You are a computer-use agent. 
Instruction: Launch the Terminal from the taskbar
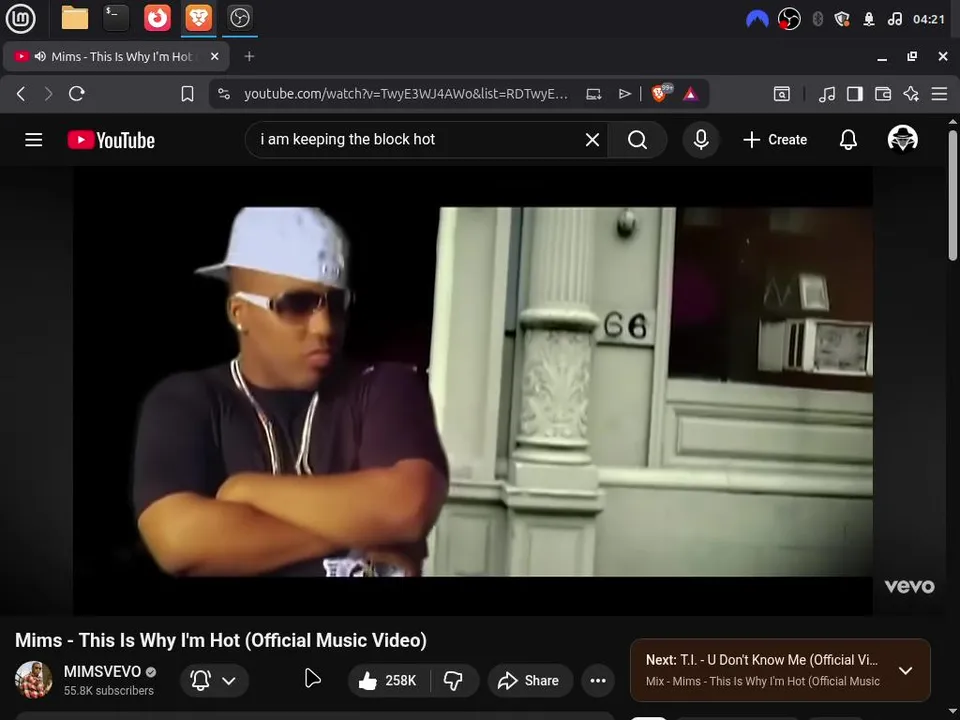[x=116, y=18]
